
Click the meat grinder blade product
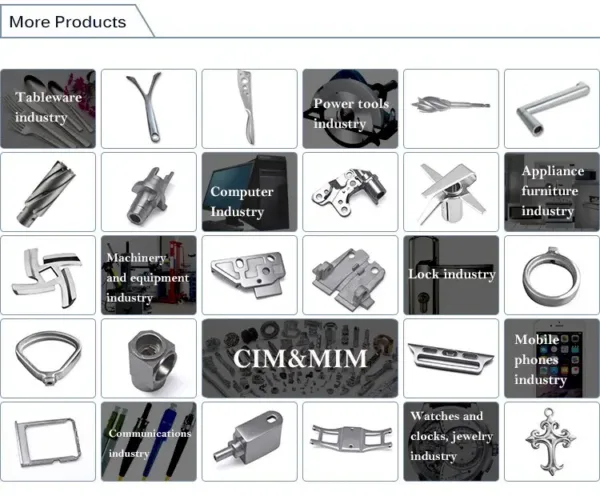[48, 275]
